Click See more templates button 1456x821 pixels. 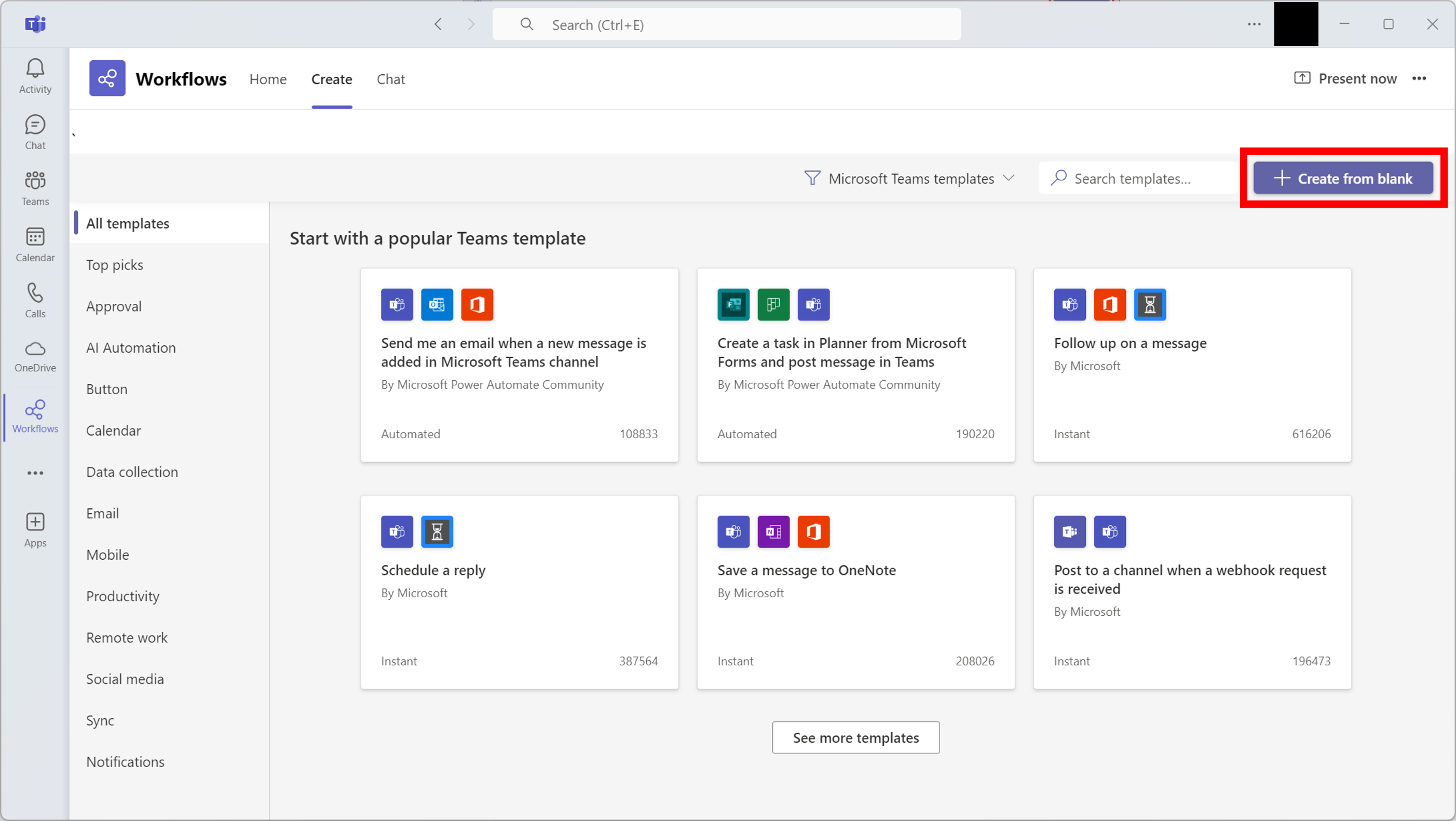[856, 737]
